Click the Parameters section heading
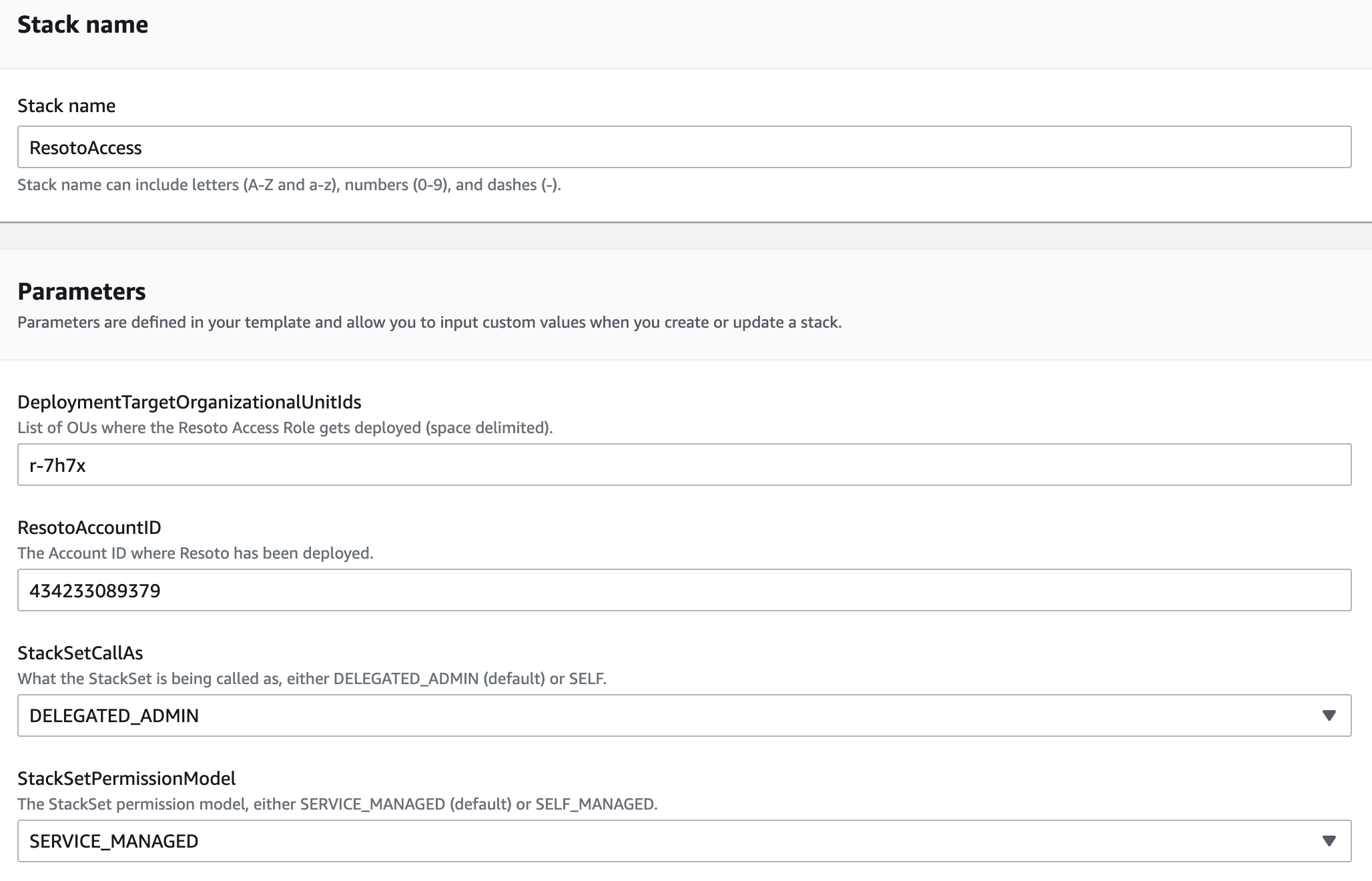Image resolution: width=1372 pixels, height=881 pixels. point(81,292)
